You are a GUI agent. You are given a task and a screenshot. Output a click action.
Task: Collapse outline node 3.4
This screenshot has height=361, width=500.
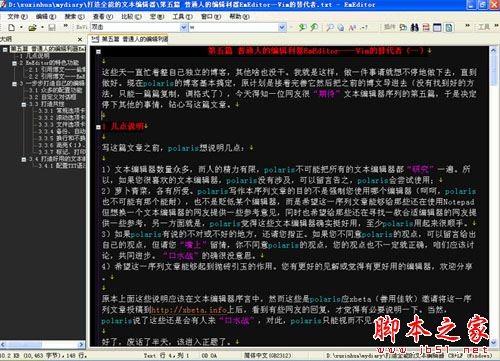[x=24, y=159]
